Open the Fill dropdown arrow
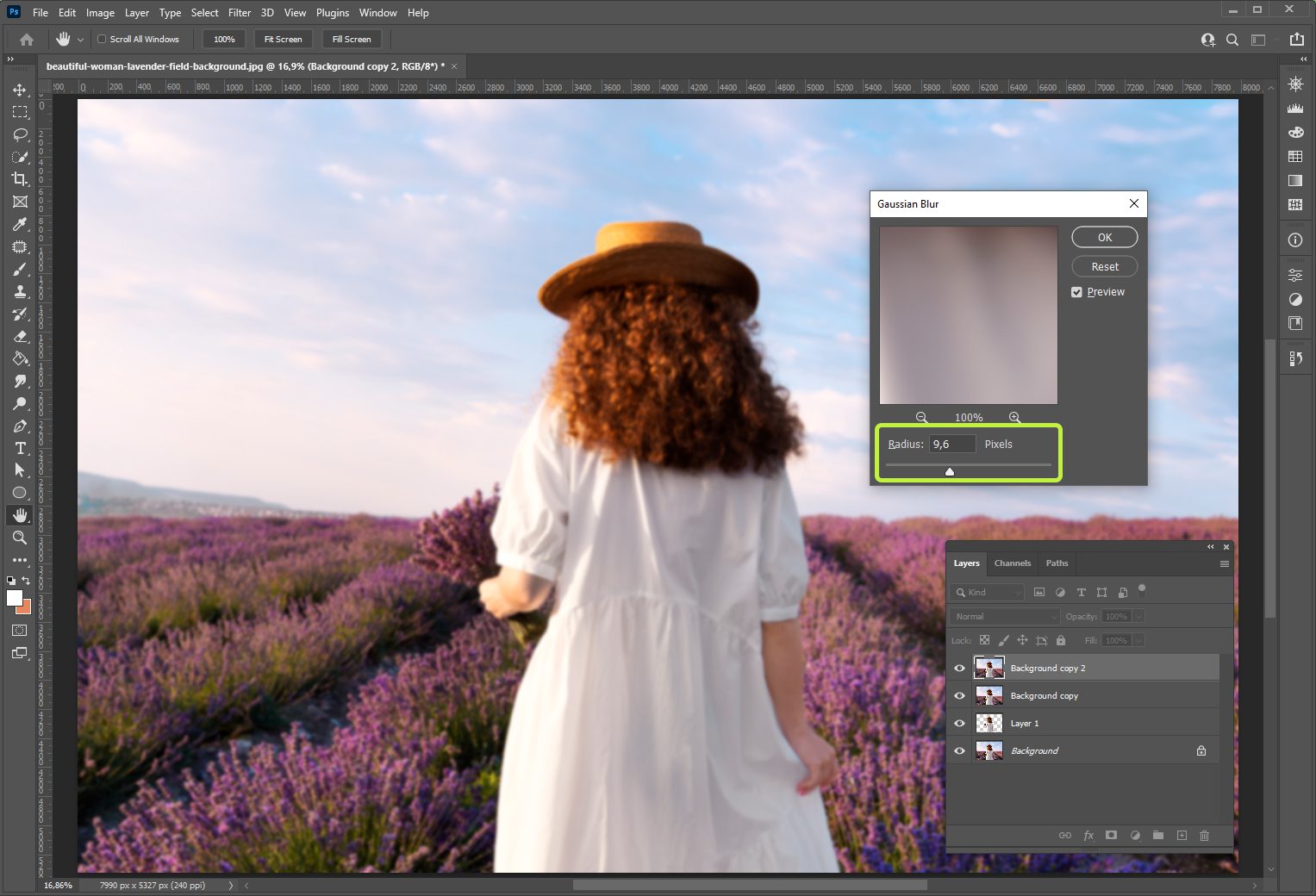 [1138, 640]
